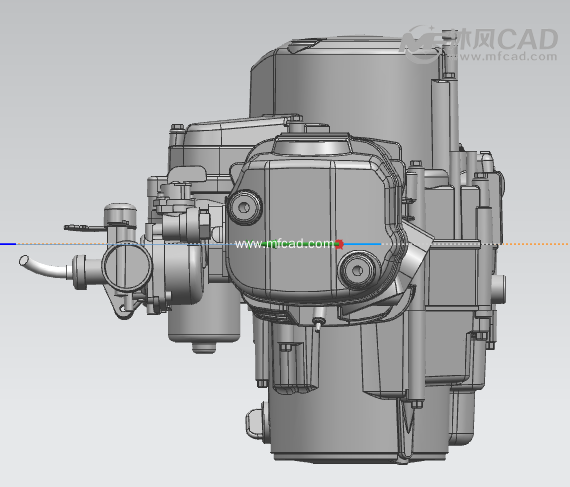Open the www.mfcad.com link under logo
The width and height of the screenshot is (570, 487).
pyautogui.click(x=508, y=57)
